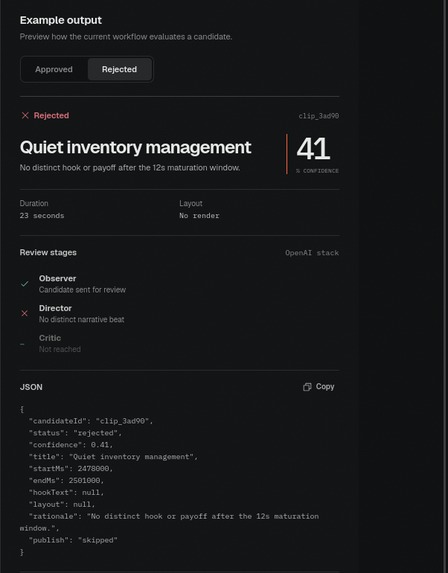Viewport: 448px width, 573px height.
Task: Click the clip_3ad90 identifier at top right
Action: click(319, 116)
